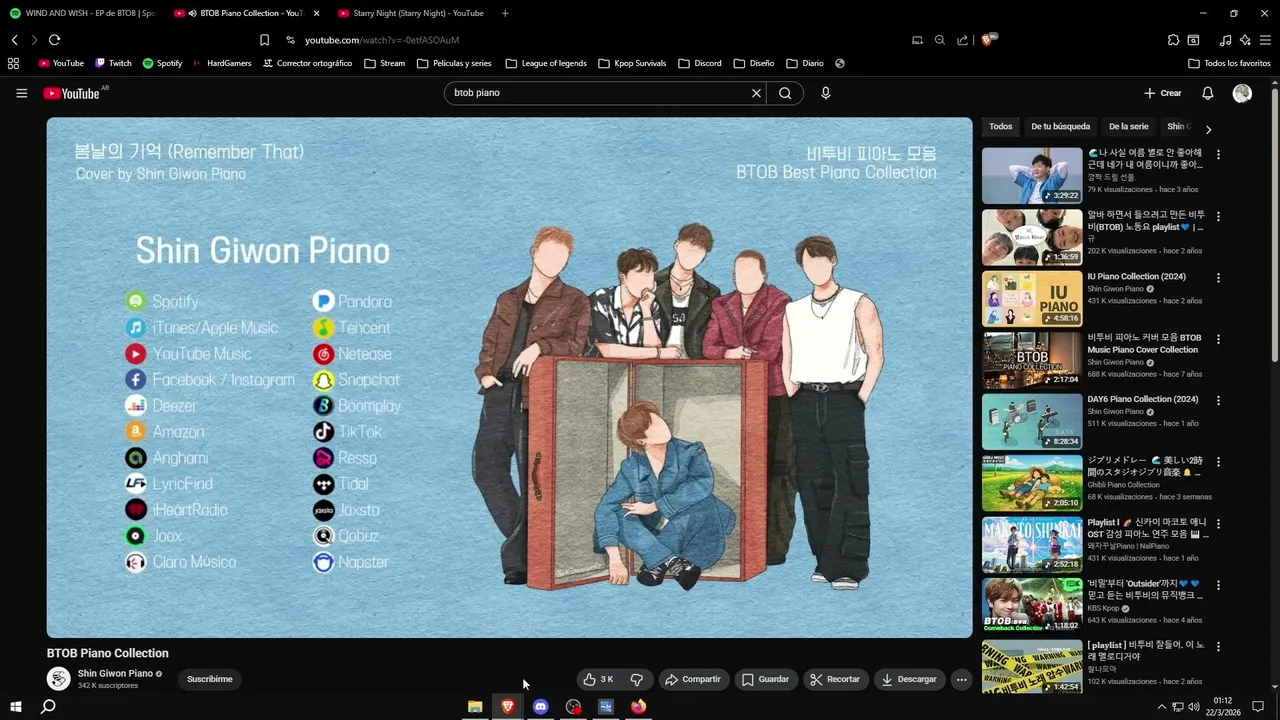This screenshot has height=720, width=1280.
Task: Open the Spotify bookmark
Action: (x=162, y=63)
